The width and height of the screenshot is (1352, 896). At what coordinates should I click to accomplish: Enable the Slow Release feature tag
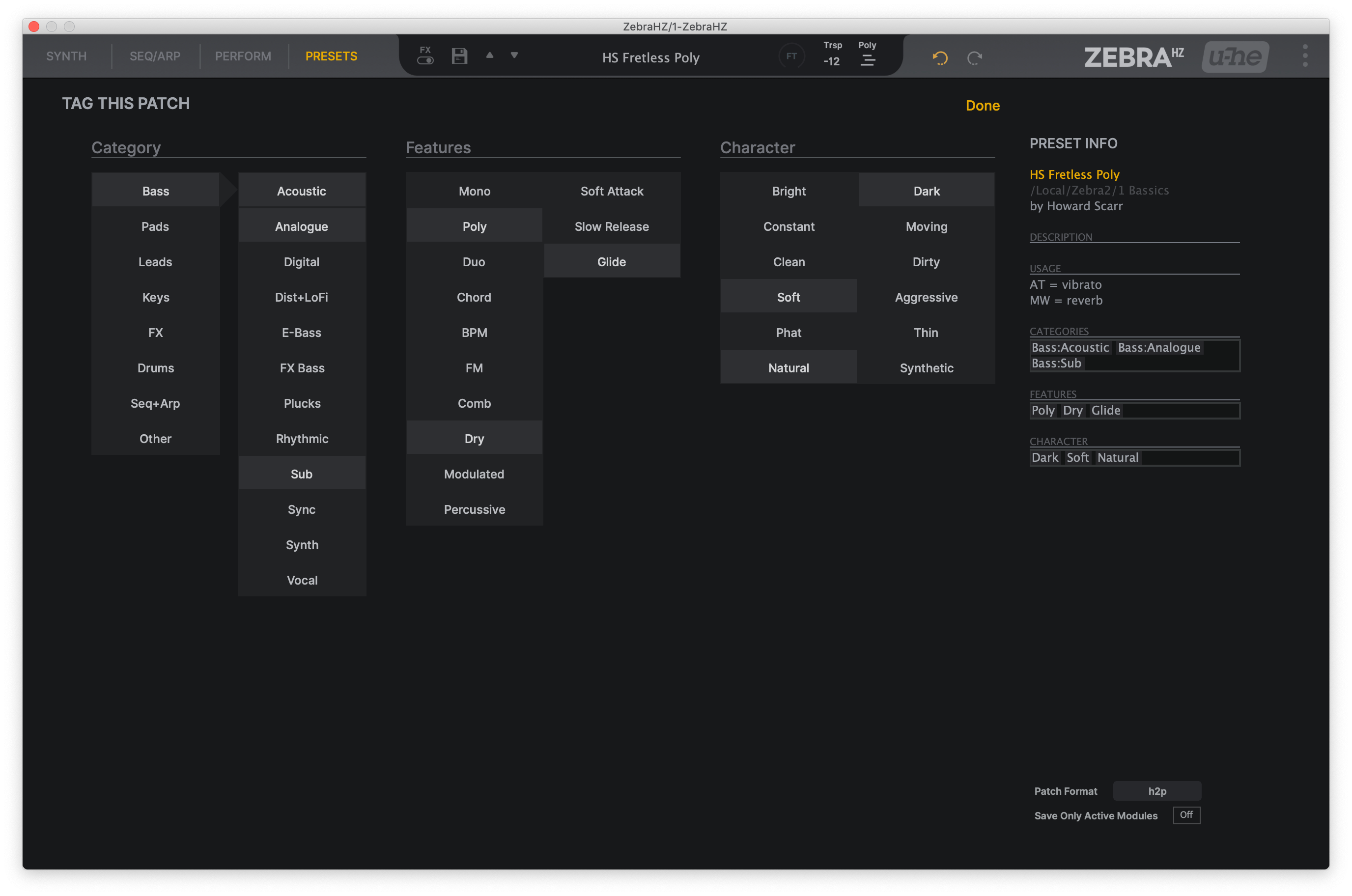click(x=612, y=226)
